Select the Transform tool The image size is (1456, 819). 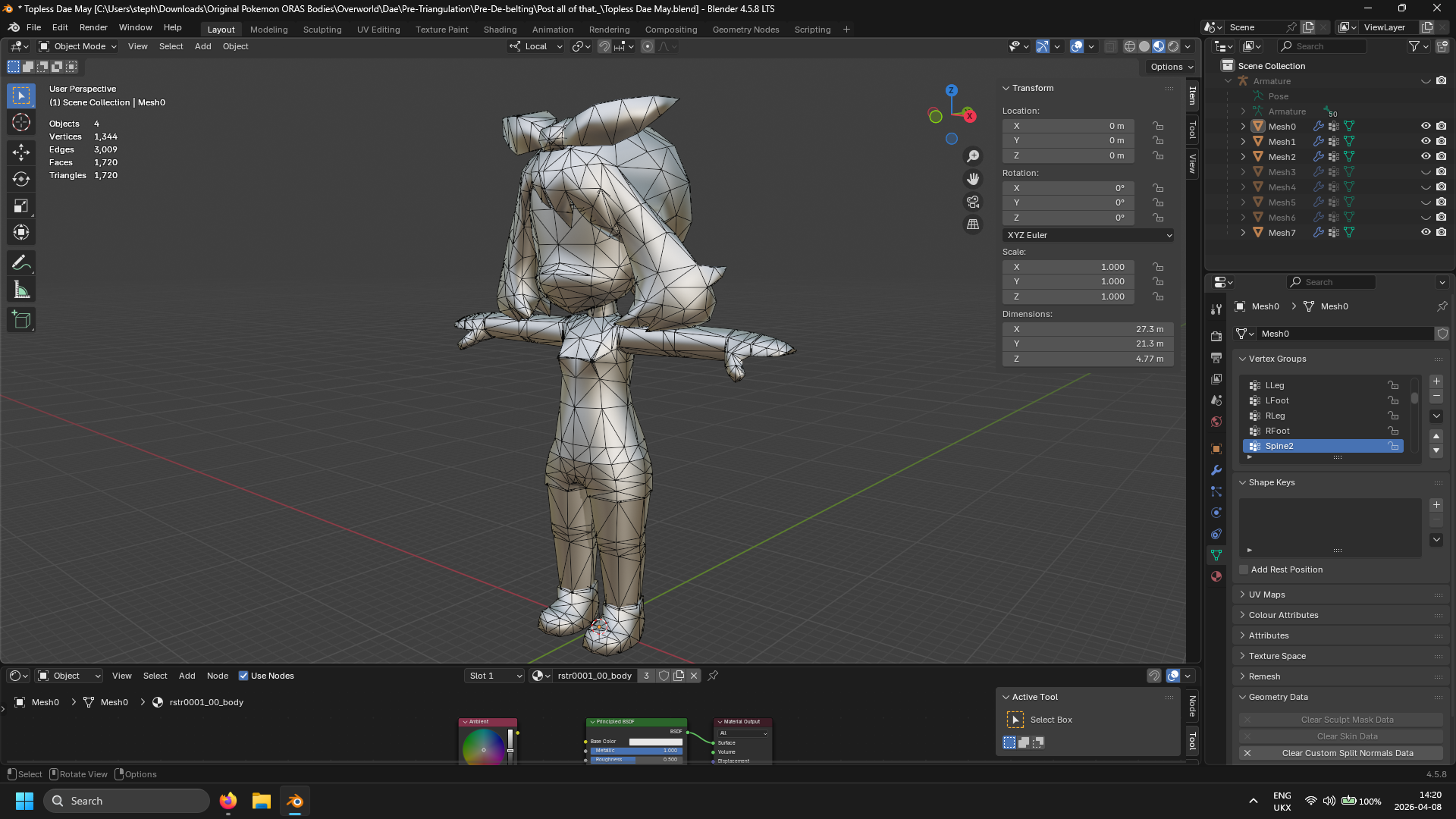(x=21, y=232)
